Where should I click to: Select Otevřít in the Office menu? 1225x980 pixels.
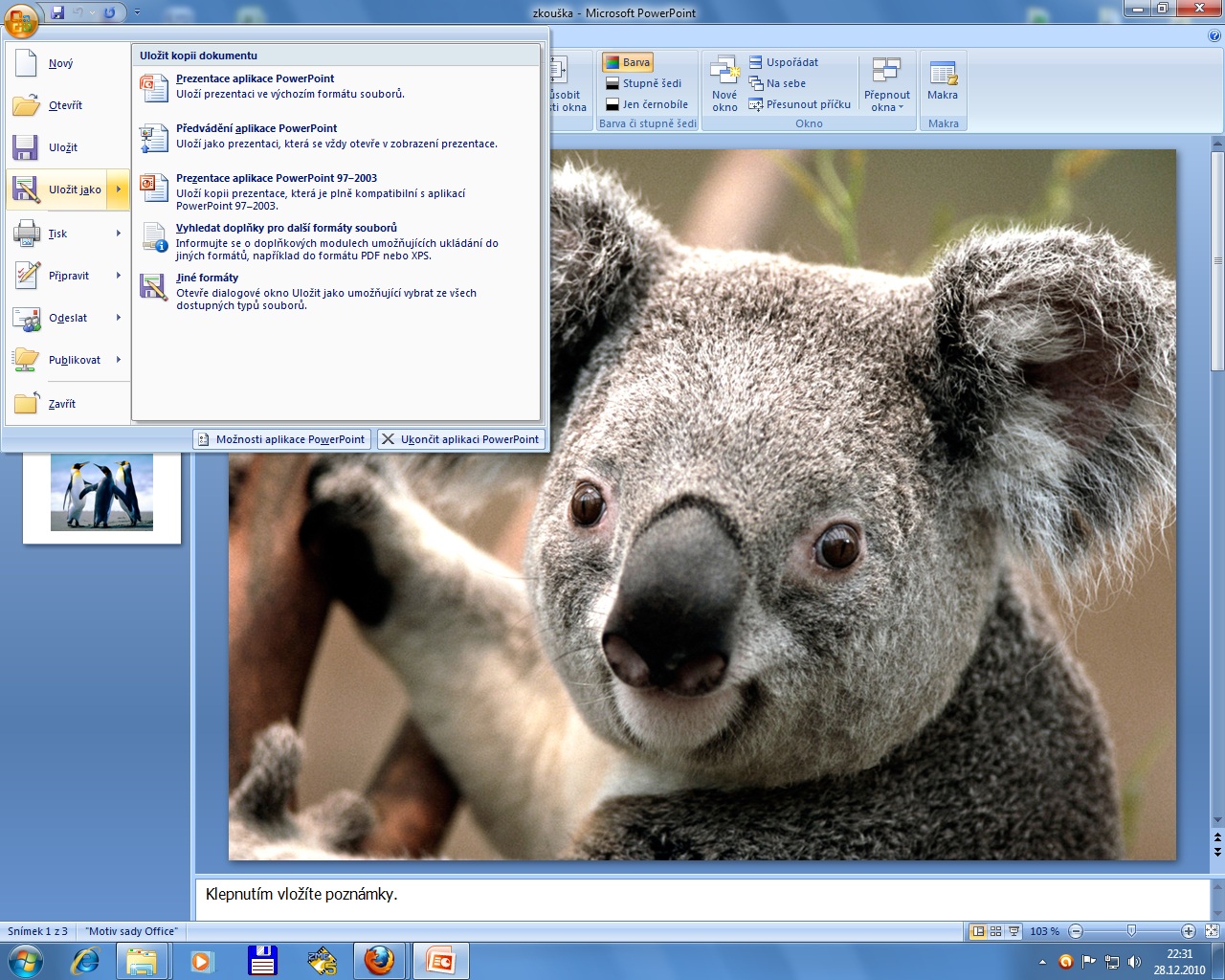[x=65, y=105]
